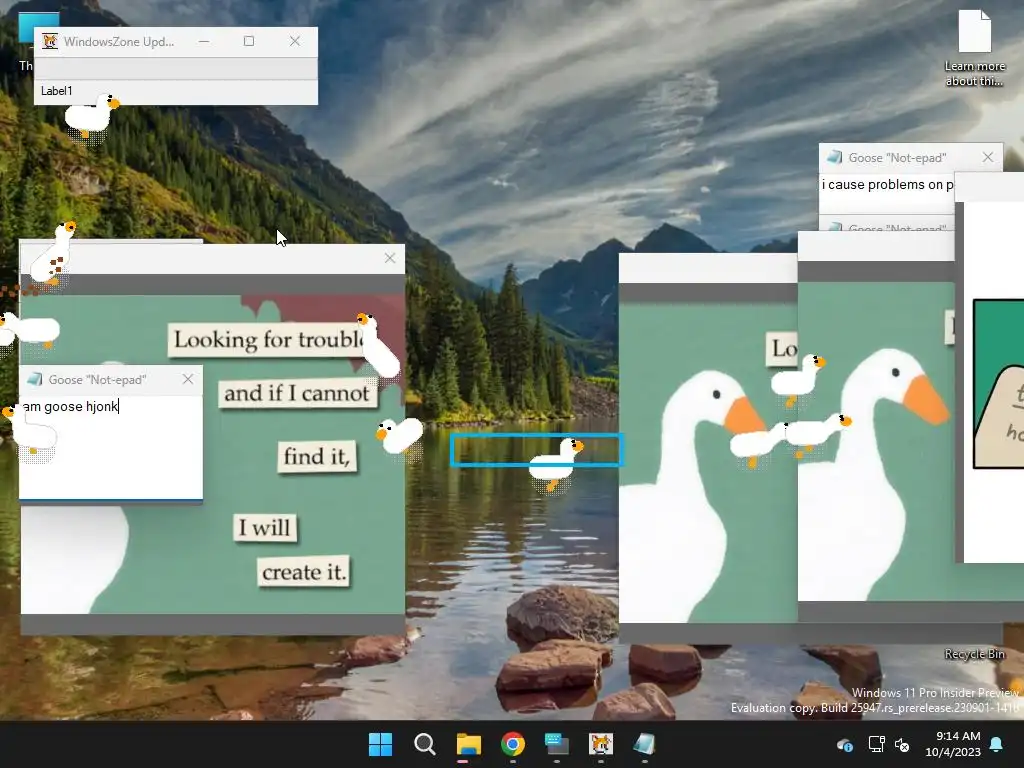Launch Google Chrome from taskbar
Viewport: 1024px width, 768px height.
pos(513,744)
